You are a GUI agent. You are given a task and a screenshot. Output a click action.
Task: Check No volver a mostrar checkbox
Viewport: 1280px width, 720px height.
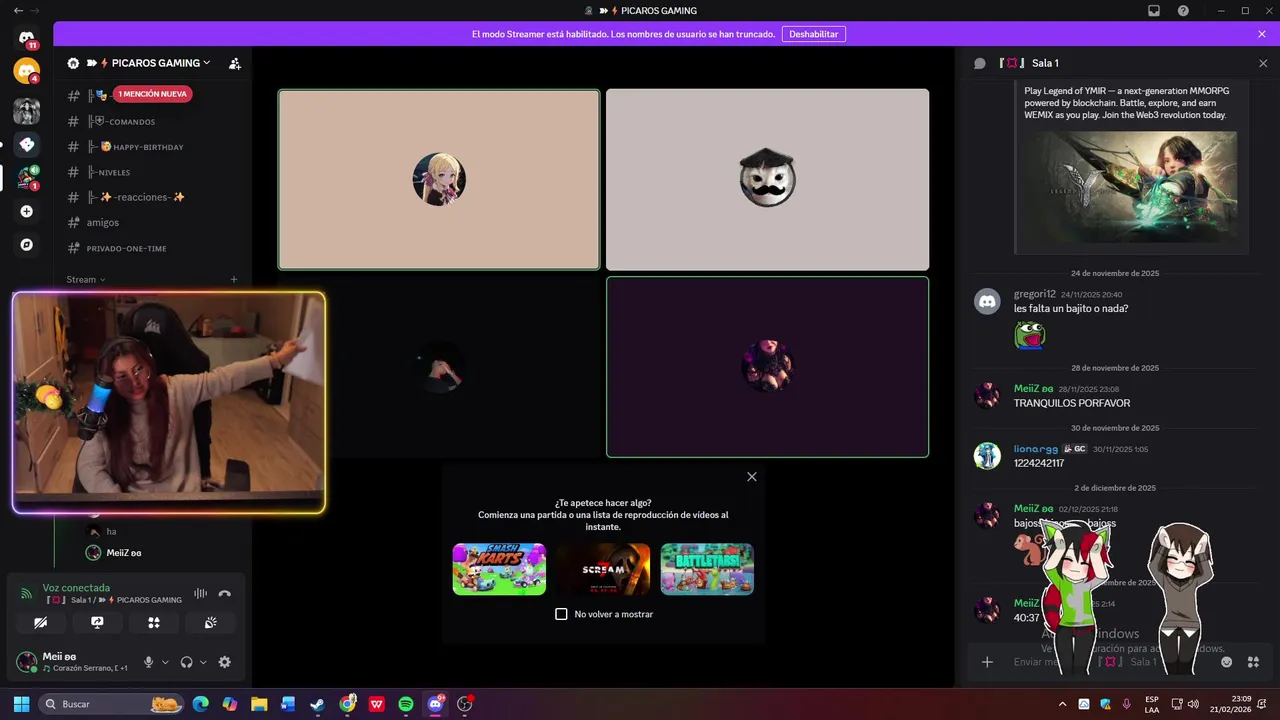click(x=561, y=614)
